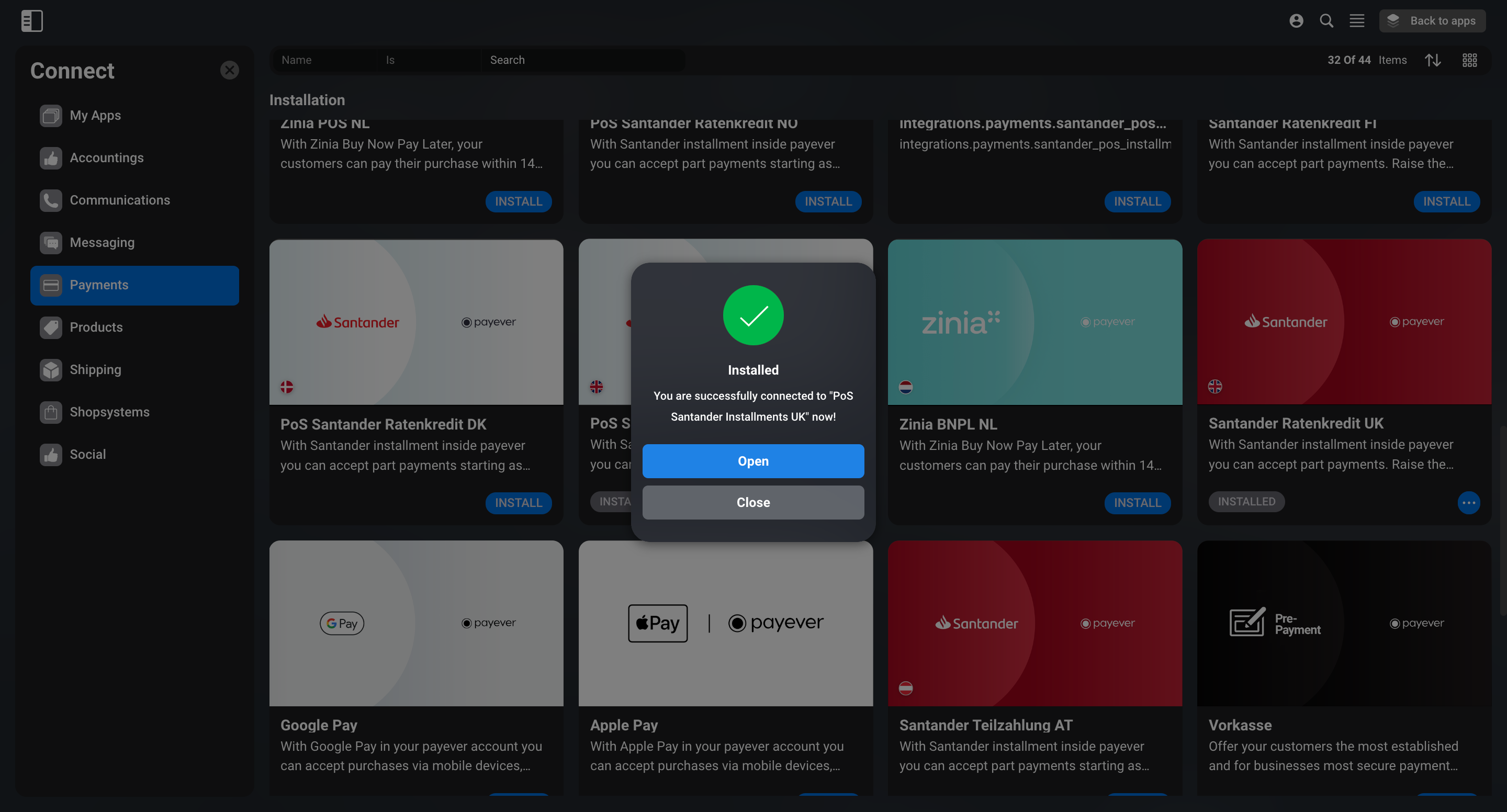Open the hamburger menu icon
The height and width of the screenshot is (812, 1507).
tap(1357, 21)
